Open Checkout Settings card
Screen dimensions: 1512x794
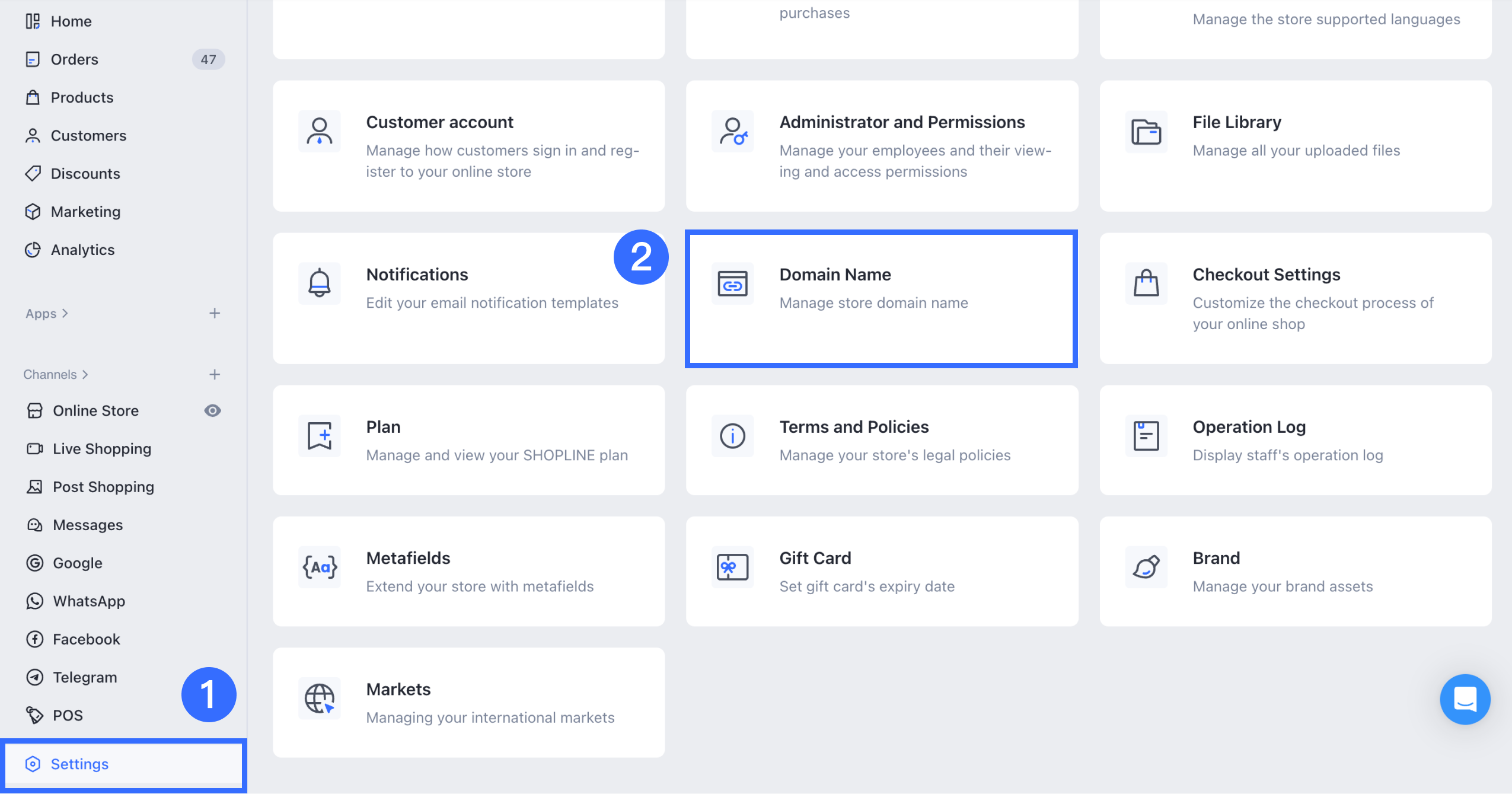(1296, 298)
